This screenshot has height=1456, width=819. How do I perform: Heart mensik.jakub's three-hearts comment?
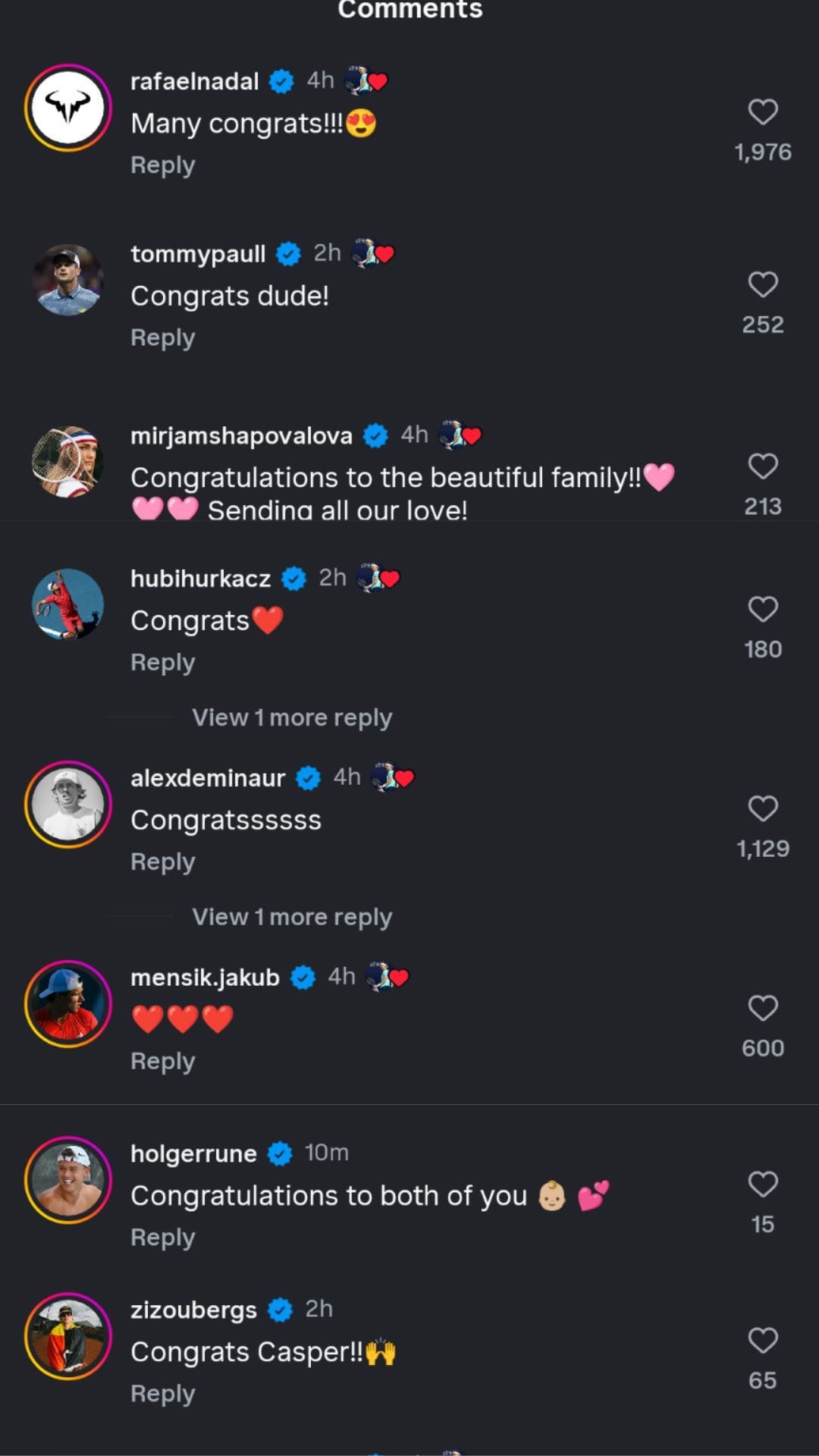coord(762,1008)
